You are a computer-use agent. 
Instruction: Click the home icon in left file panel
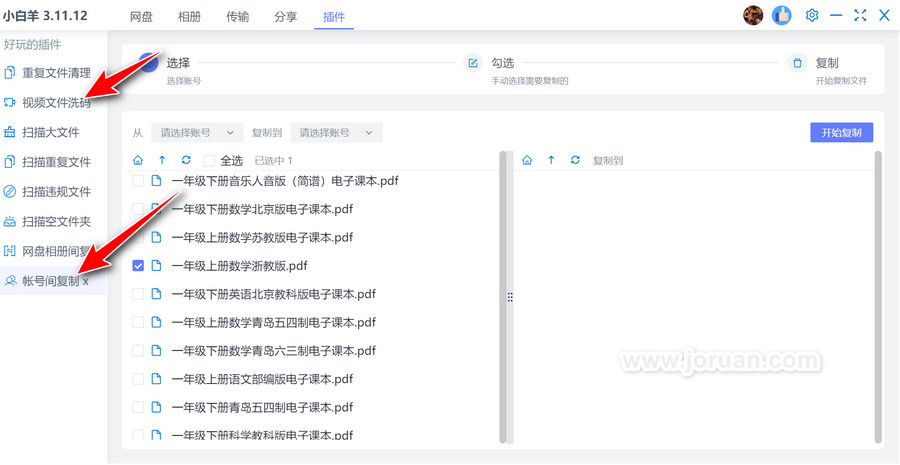(x=138, y=160)
